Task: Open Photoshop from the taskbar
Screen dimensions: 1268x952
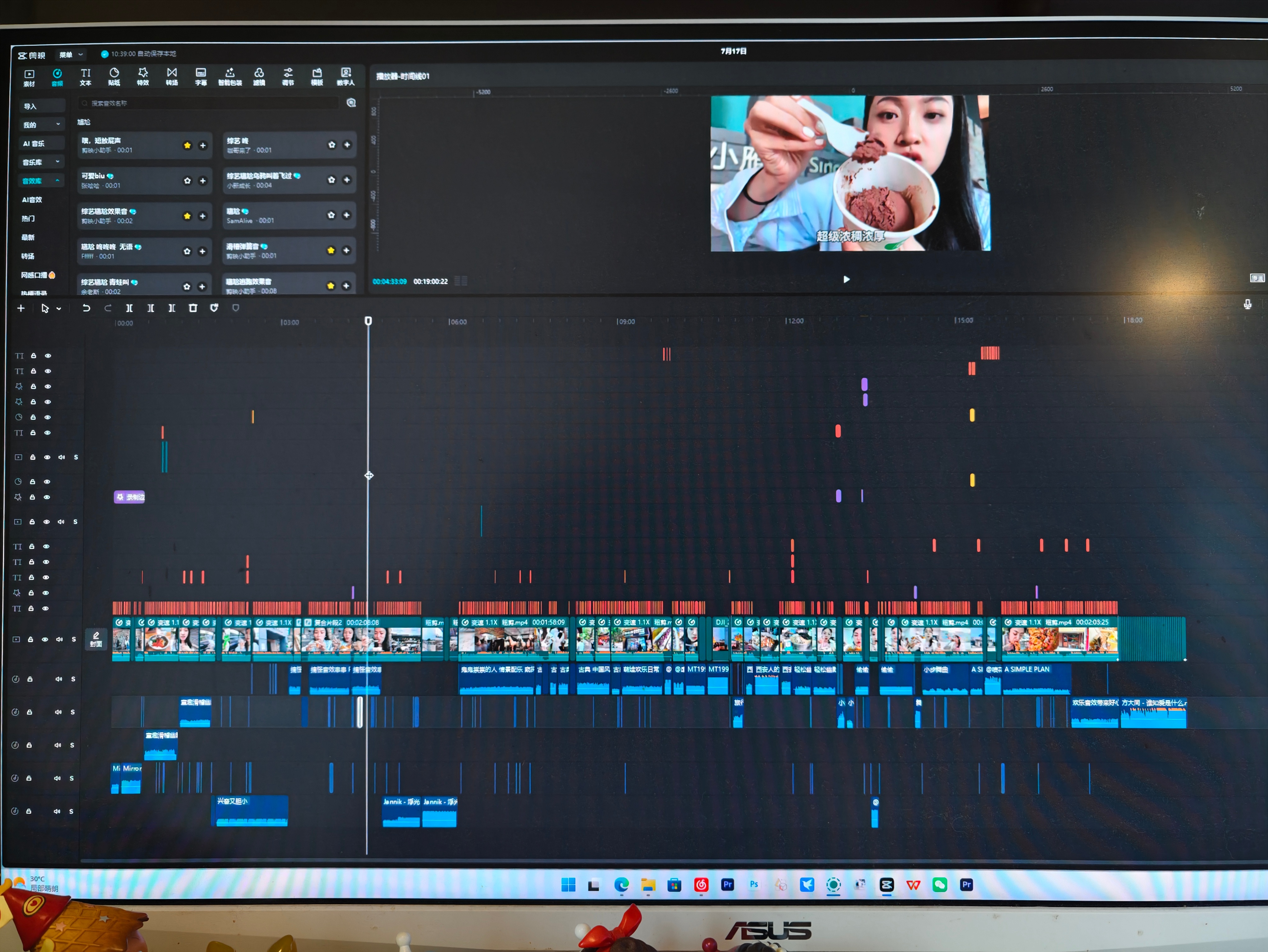Action: point(754,884)
